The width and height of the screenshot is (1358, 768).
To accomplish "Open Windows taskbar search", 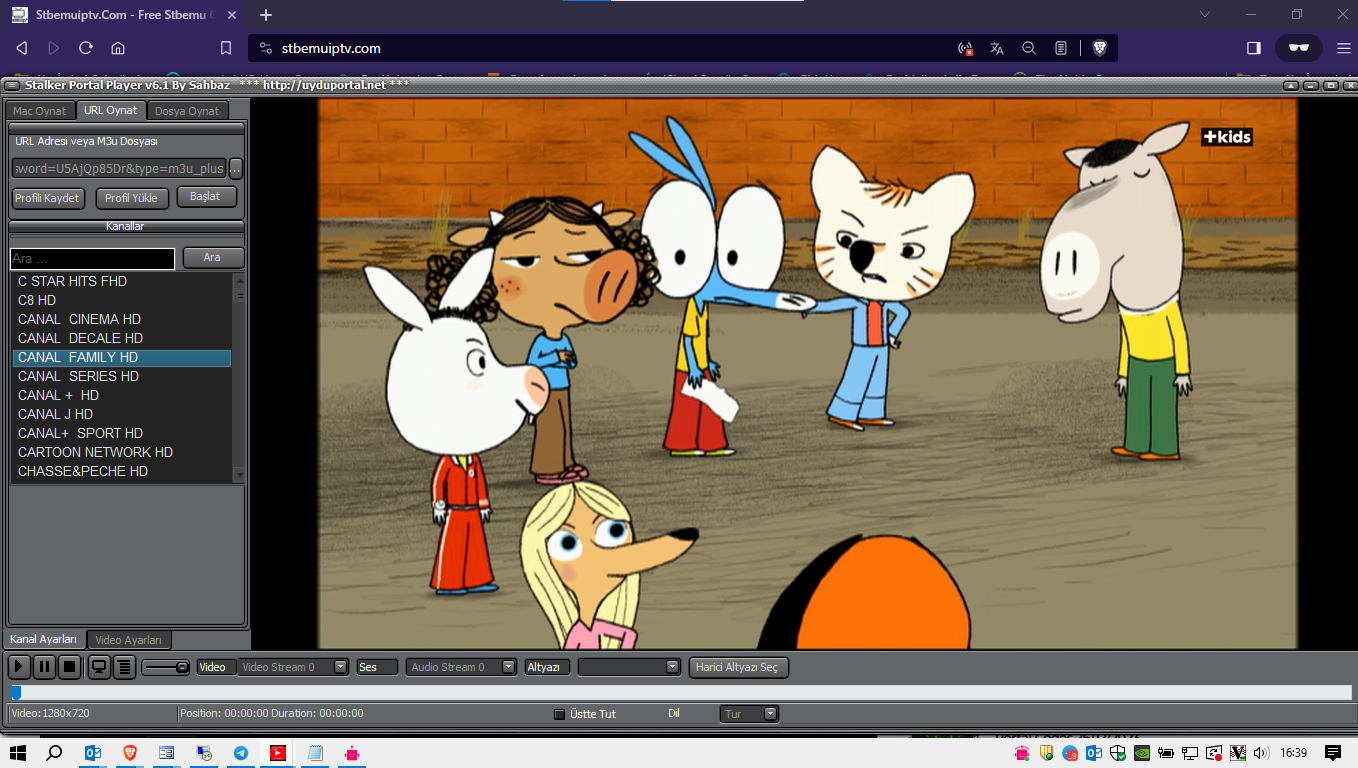I will pos(55,753).
